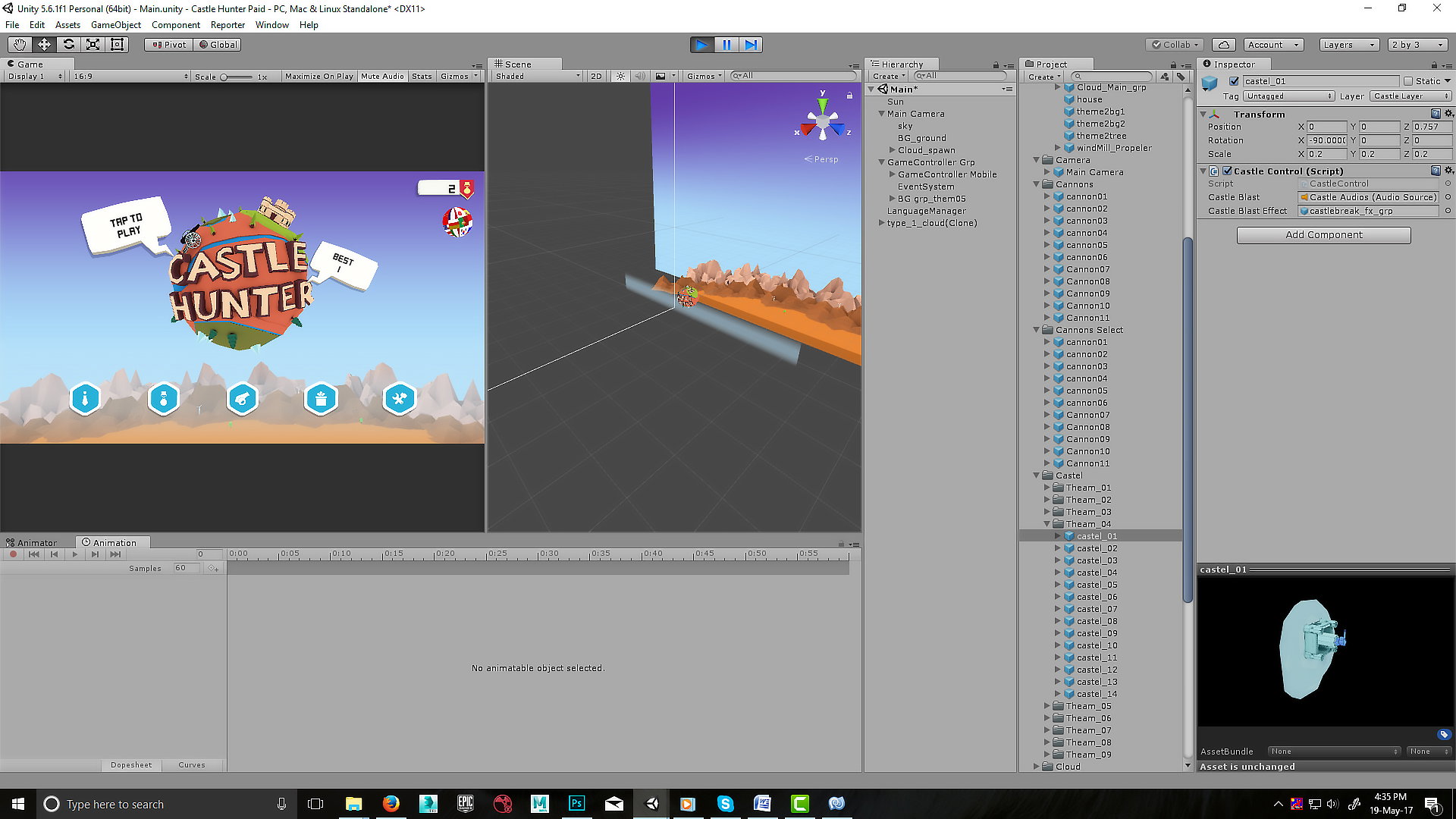
Task: Open the Shaded draw mode dropdown
Action: [x=538, y=76]
